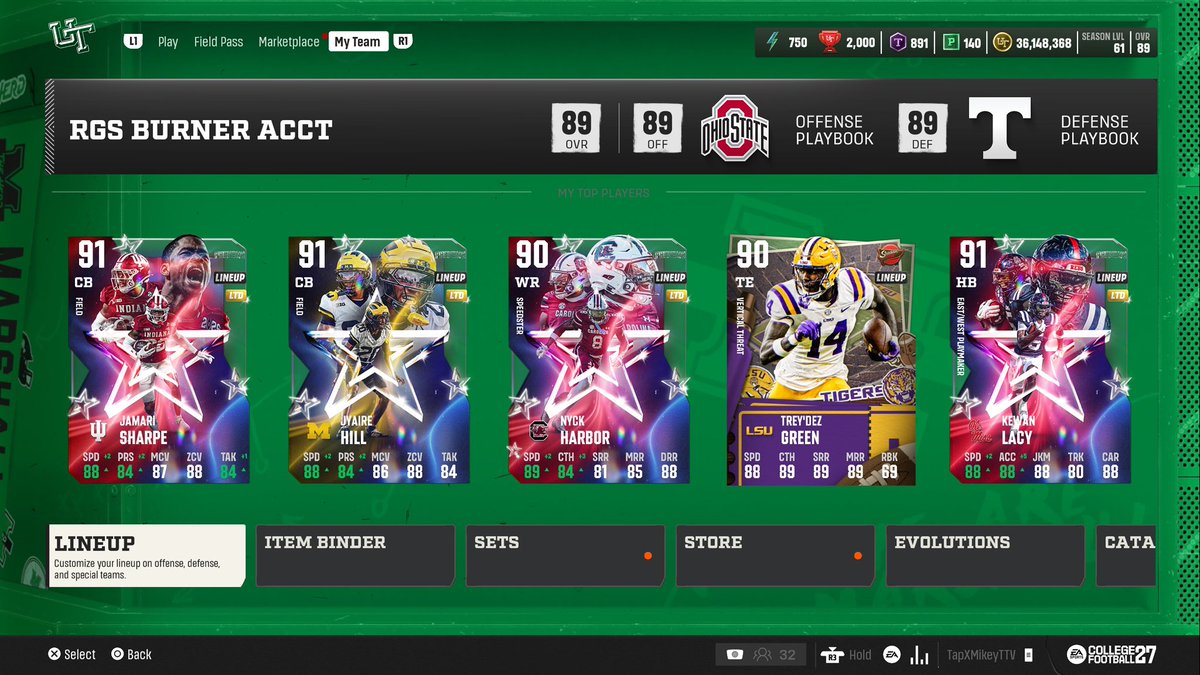1200x675 pixels.
Task: Click the College Football 27 logo
Action: 1110,654
